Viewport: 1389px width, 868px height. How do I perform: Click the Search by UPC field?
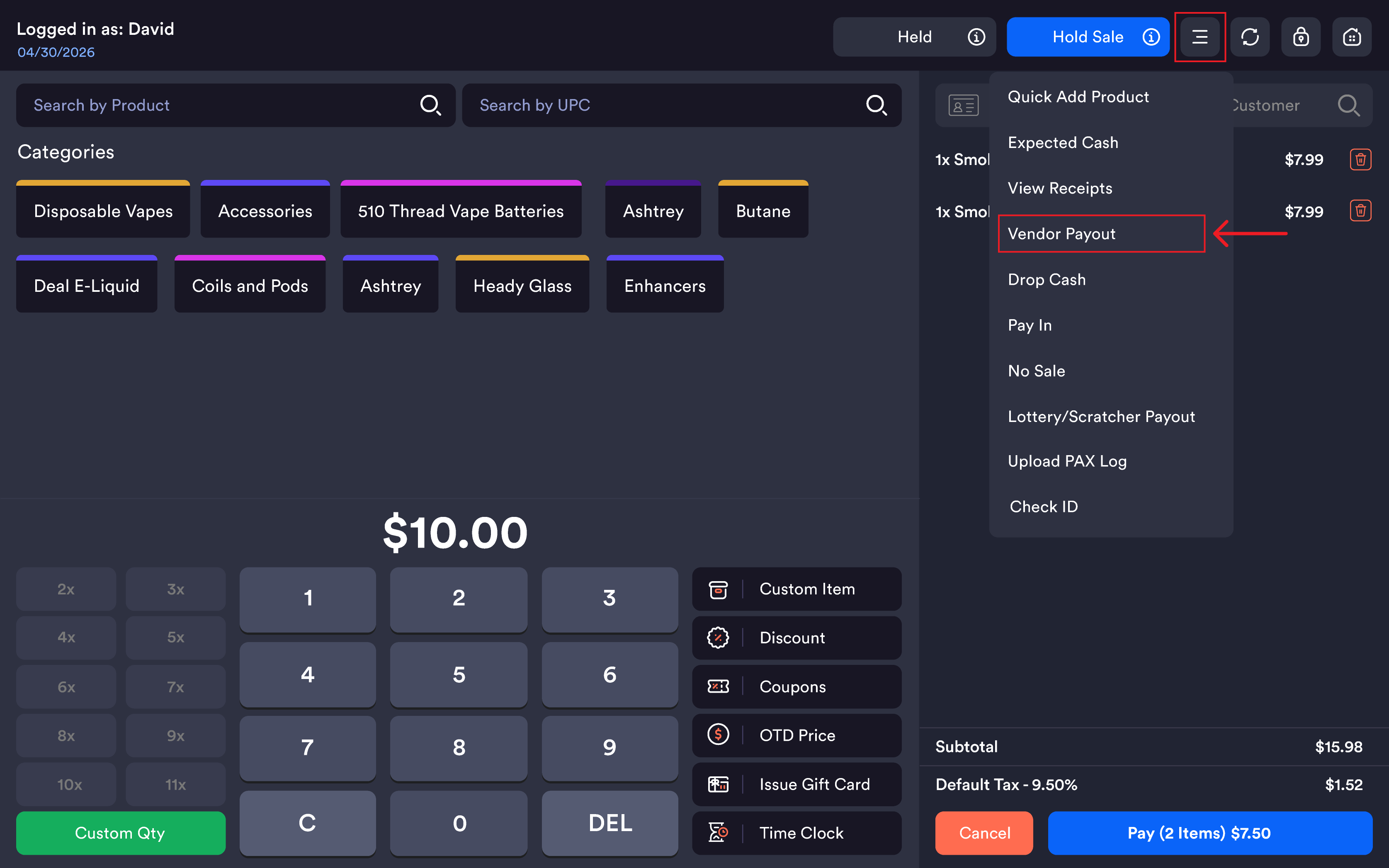pos(682,105)
